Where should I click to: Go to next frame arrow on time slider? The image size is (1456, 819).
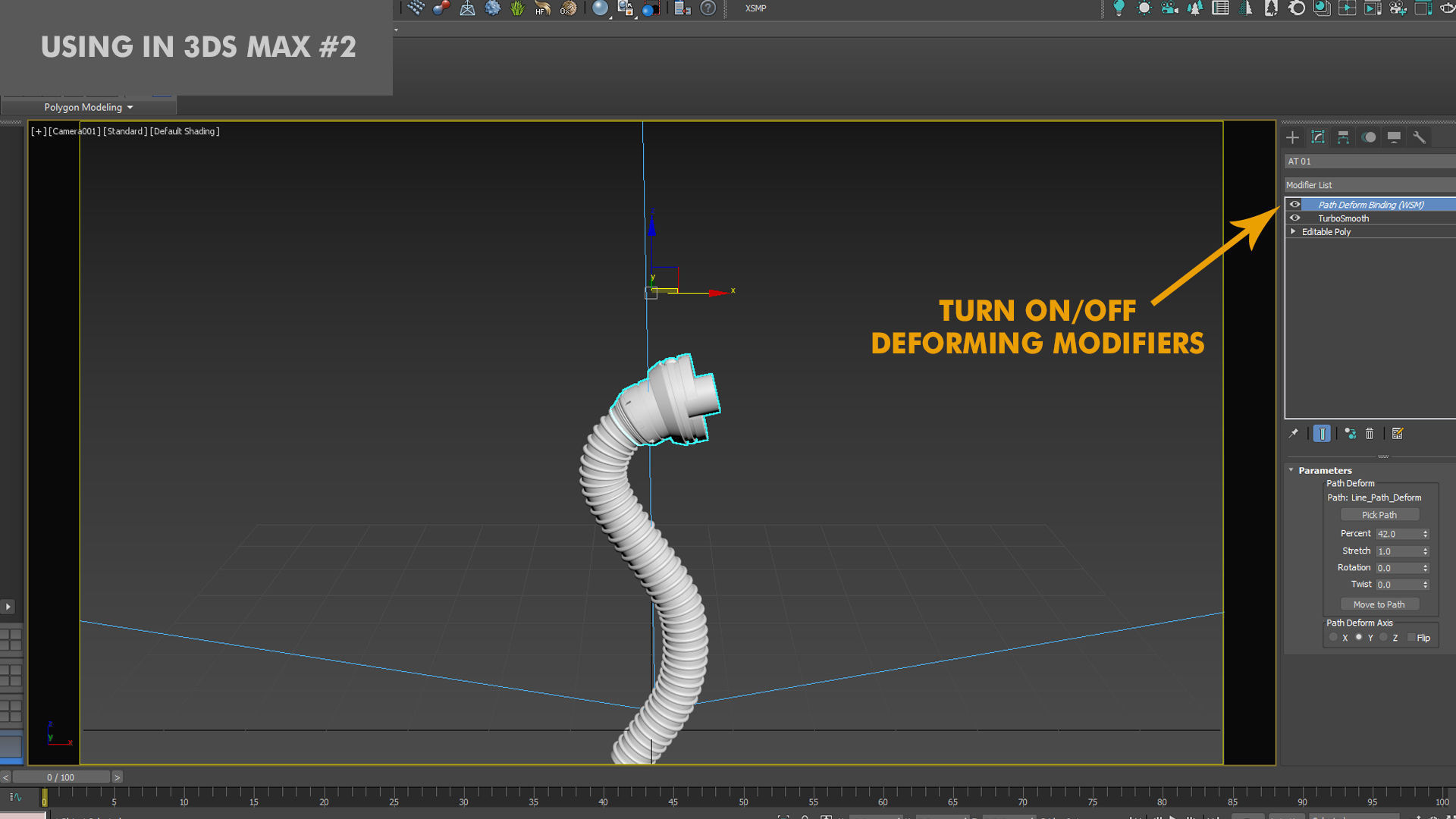click(117, 777)
